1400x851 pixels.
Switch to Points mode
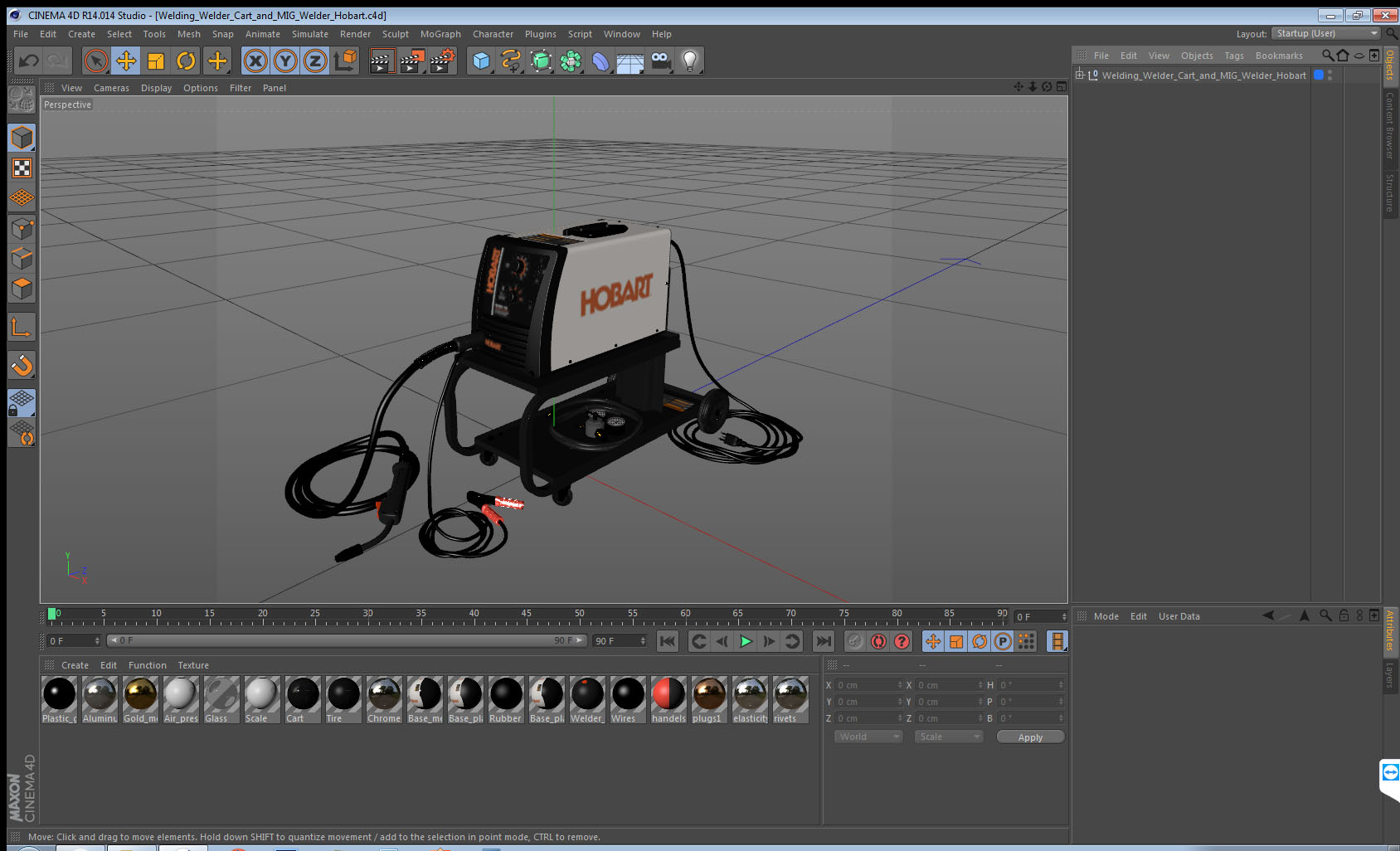pyautogui.click(x=22, y=228)
